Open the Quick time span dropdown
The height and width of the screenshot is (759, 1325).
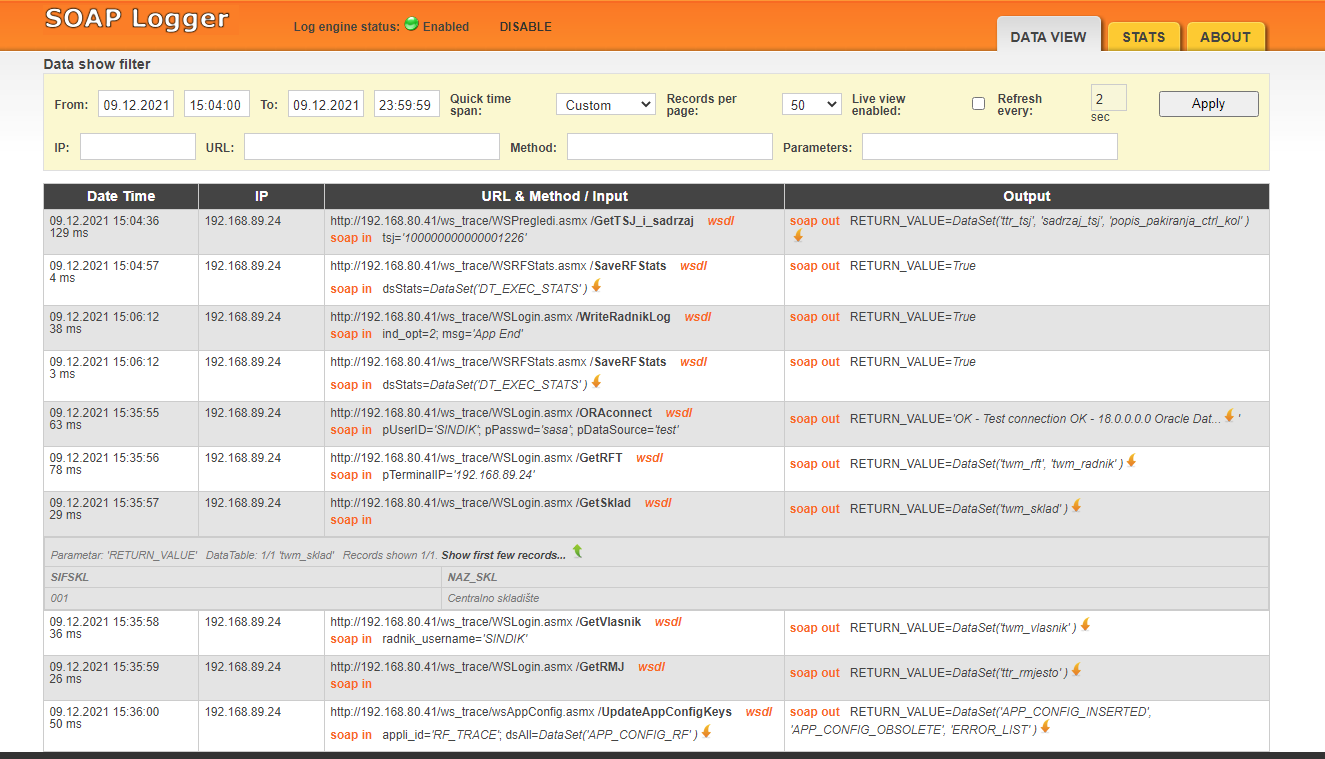pos(605,105)
